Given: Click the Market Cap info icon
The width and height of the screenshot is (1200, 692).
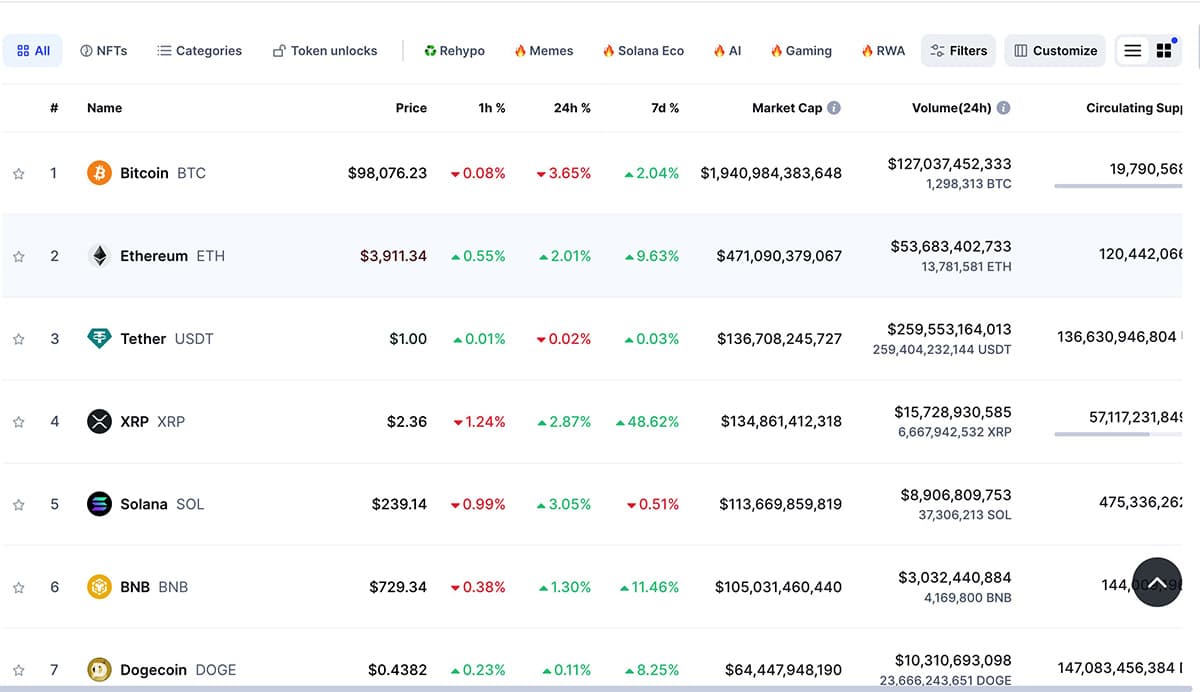Looking at the screenshot, I should pyautogui.click(x=834, y=108).
